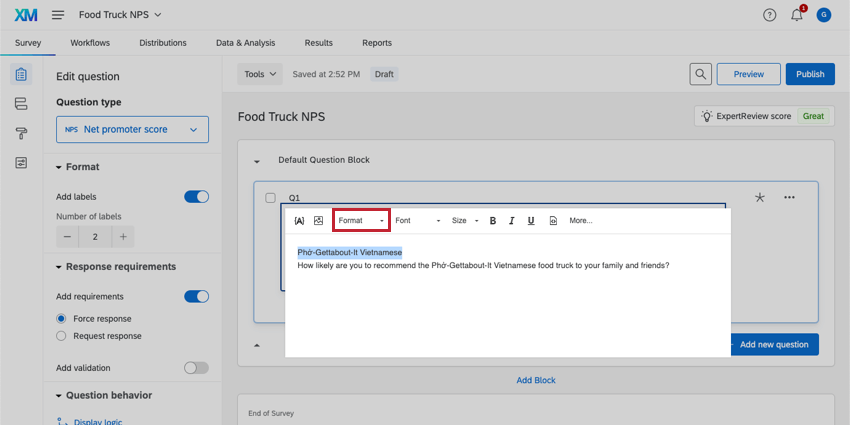Enable the Add validation switch

(196, 368)
